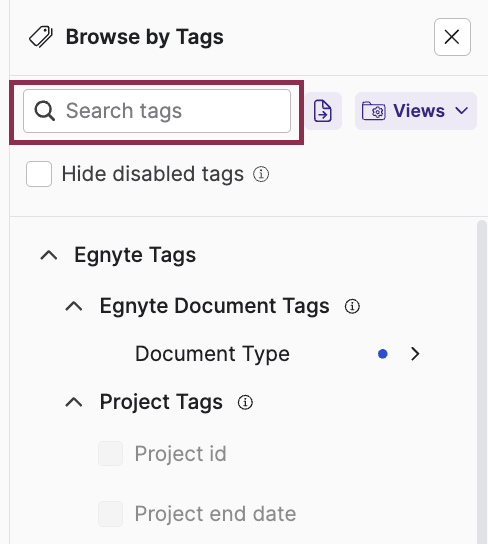Collapse the Egnyte Document Tags group
Image resolution: width=488 pixels, height=544 pixels.
[74, 306]
